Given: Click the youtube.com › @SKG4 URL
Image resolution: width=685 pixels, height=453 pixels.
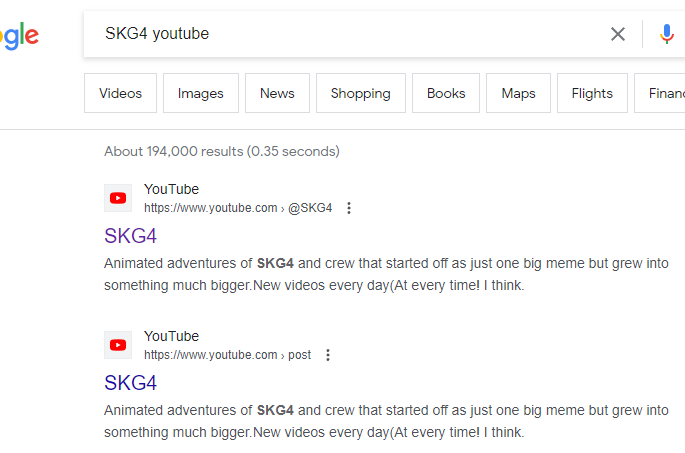Looking at the screenshot, I should click(238, 208).
